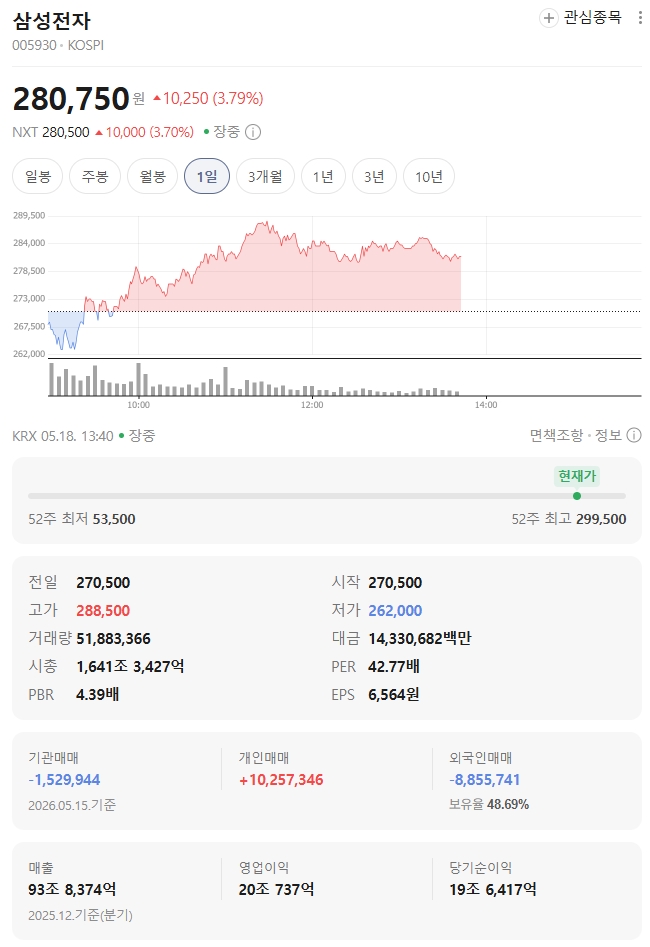650x947 pixels.
Task: Open the 면책조항 · 정보 link
Action: tap(575, 435)
